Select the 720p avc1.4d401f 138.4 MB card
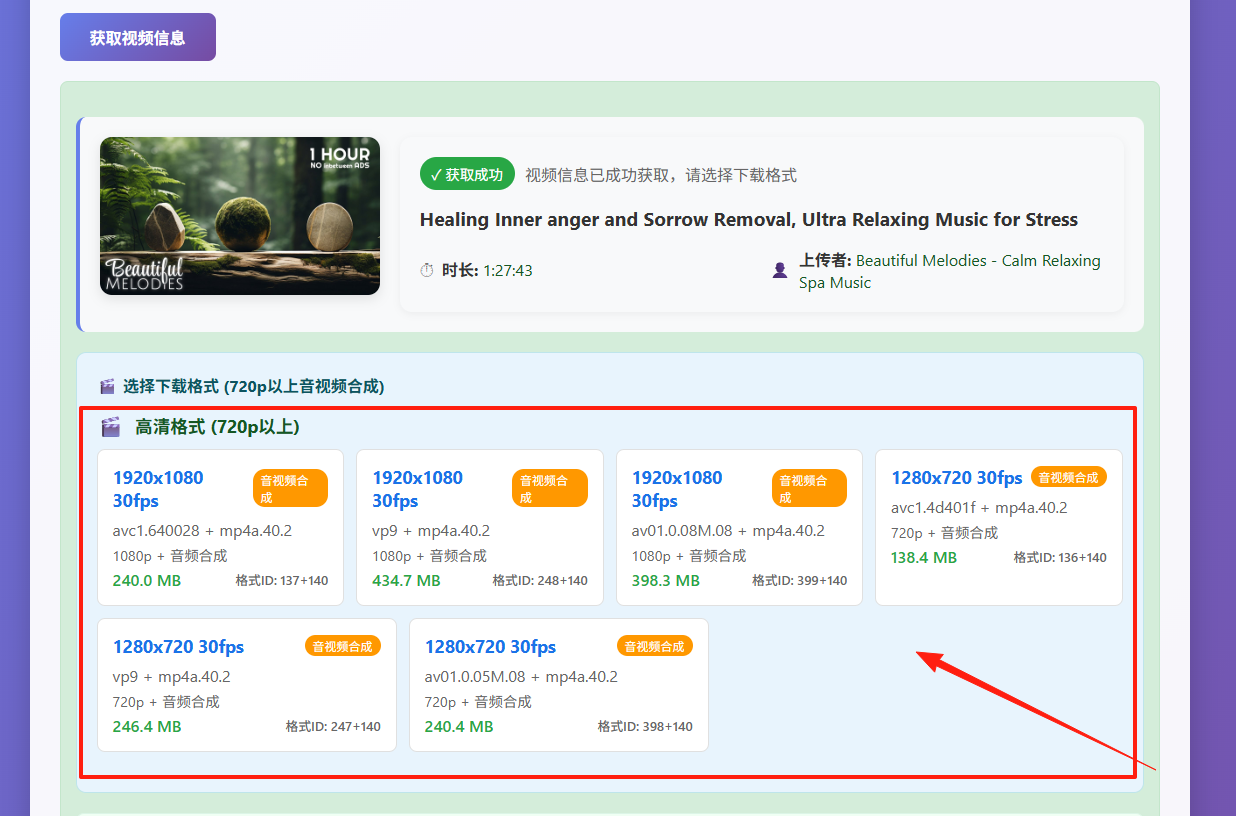 coord(999,527)
